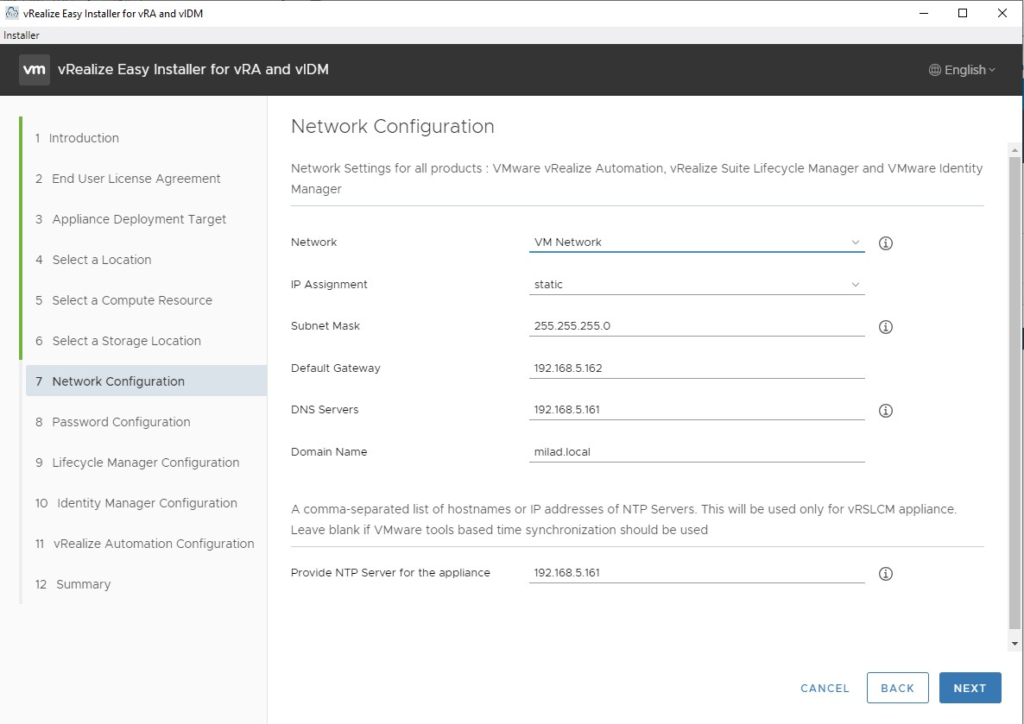Screen dimensions: 1024x724
Task: Click the vertical scrollbar thumb
Action: (x=1014, y=392)
